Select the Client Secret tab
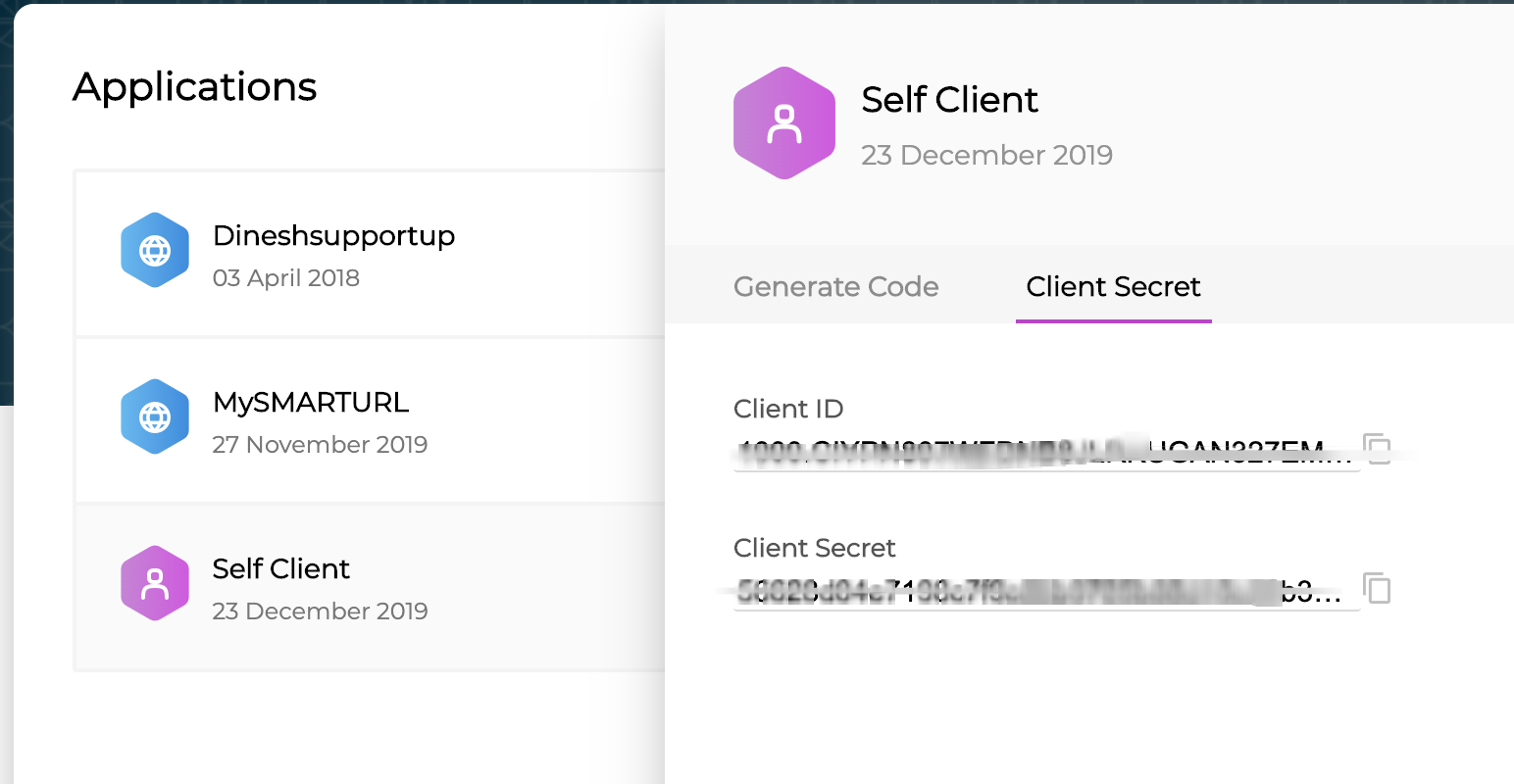Screen dimensions: 1514x784 (x=1114, y=286)
